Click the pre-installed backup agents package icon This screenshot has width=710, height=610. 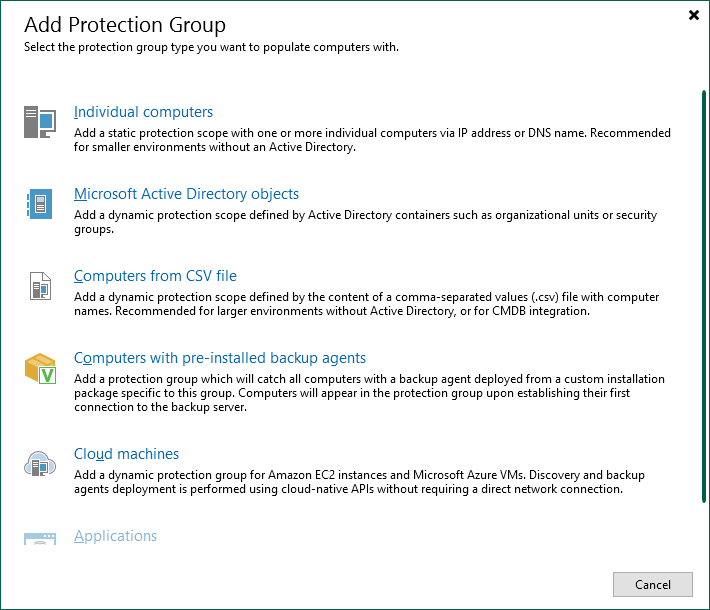click(x=40, y=368)
